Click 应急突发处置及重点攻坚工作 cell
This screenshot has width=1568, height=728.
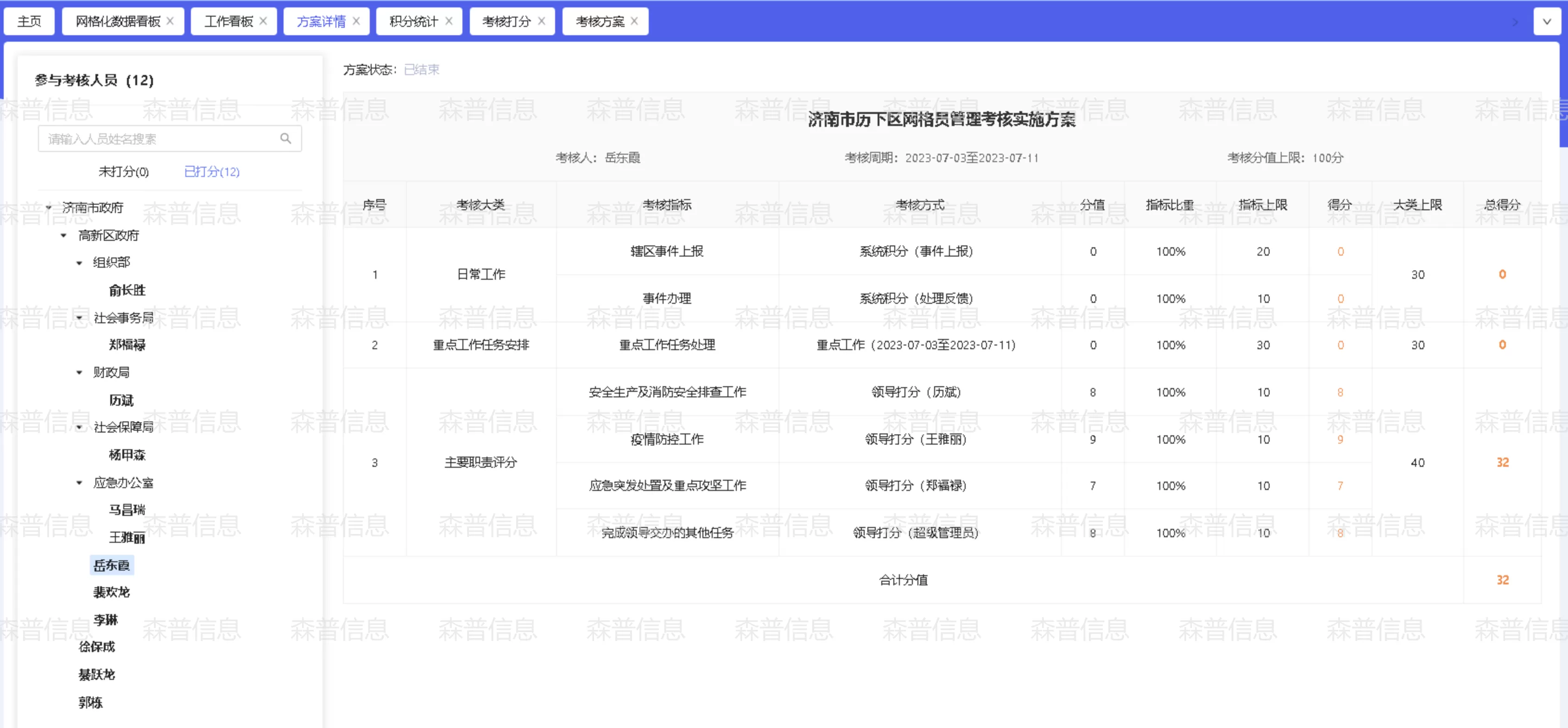click(667, 485)
